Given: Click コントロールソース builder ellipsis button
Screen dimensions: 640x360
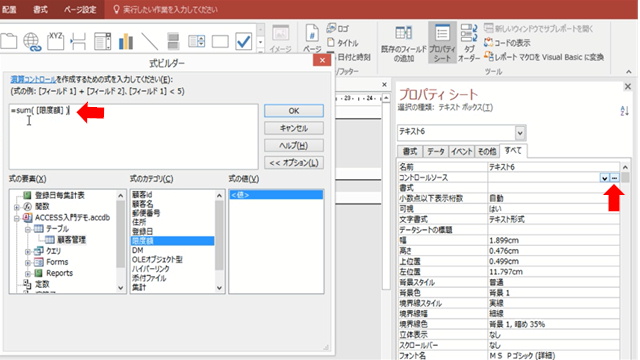Looking at the screenshot, I should click(x=615, y=178).
